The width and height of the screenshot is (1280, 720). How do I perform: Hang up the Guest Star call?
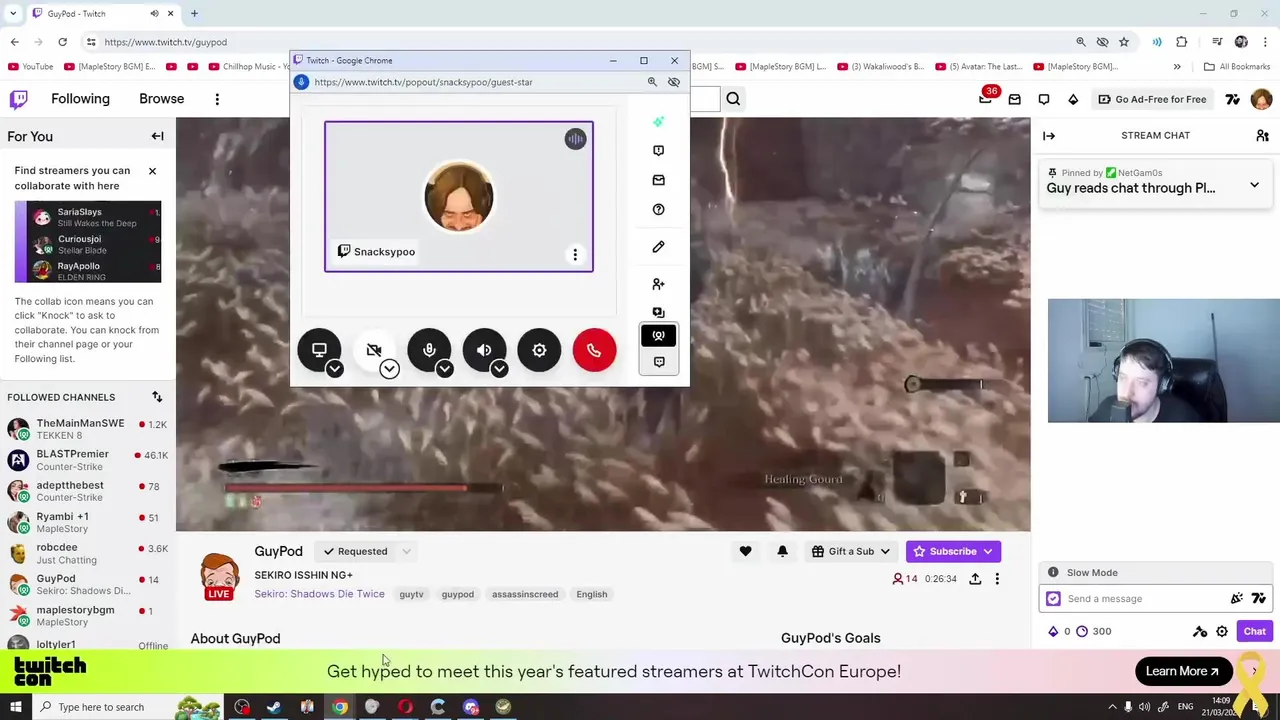coord(594,350)
